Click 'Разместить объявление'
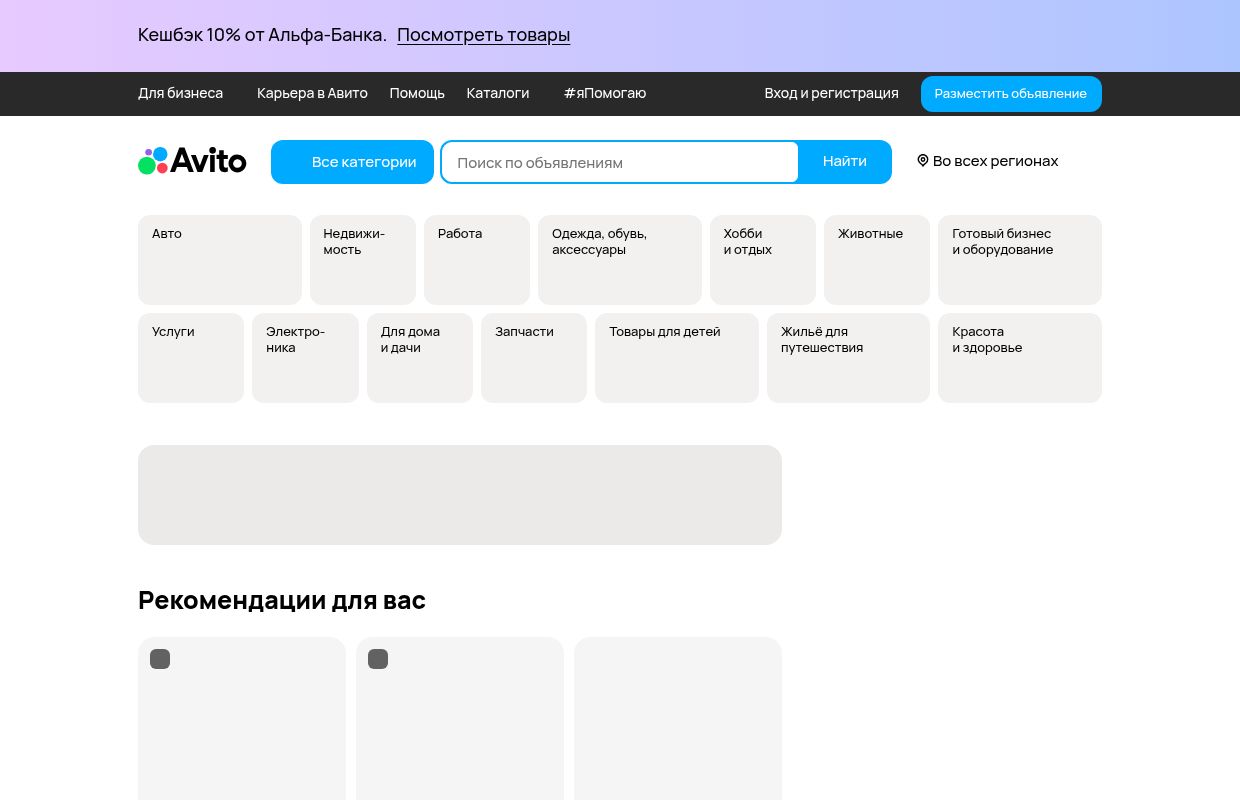This screenshot has width=1240, height=800. click(x=1010, y=93)
